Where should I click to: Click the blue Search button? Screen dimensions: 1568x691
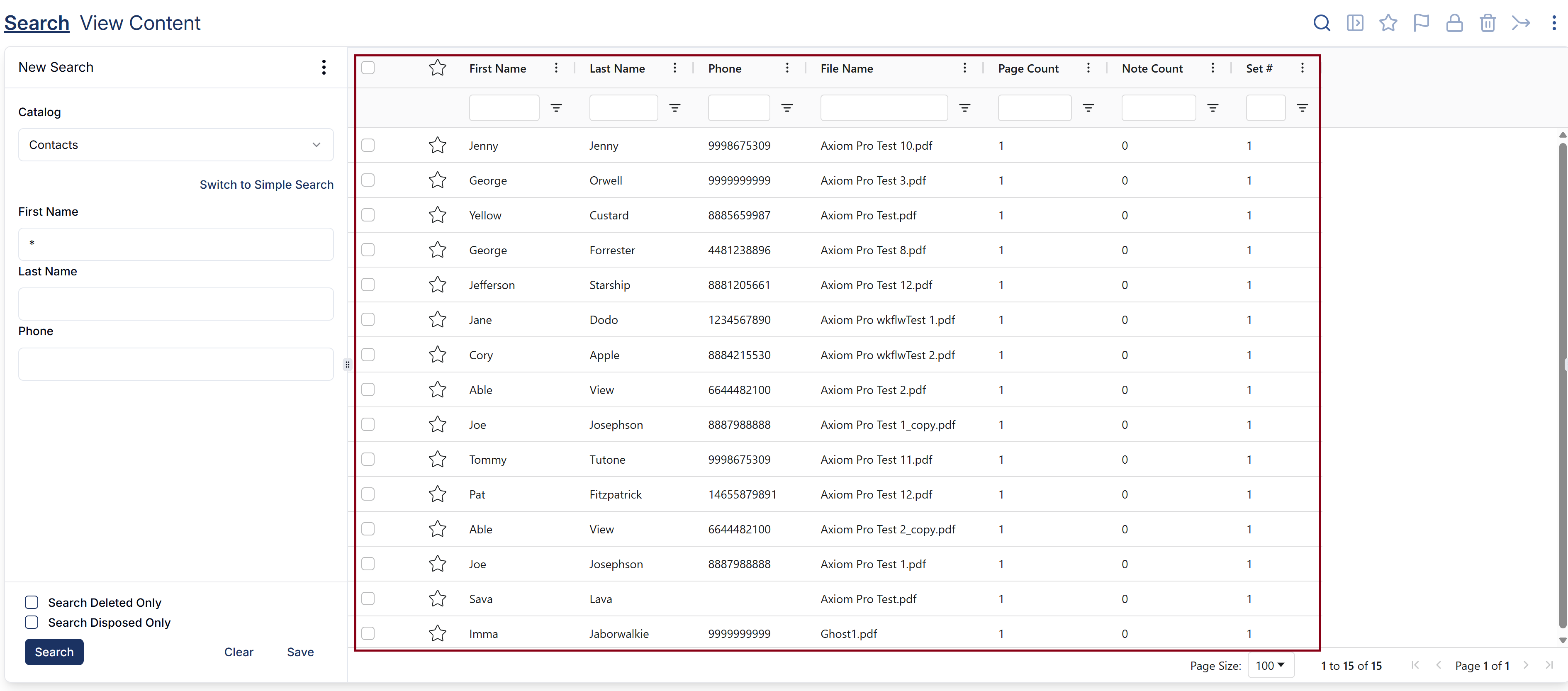54,652
